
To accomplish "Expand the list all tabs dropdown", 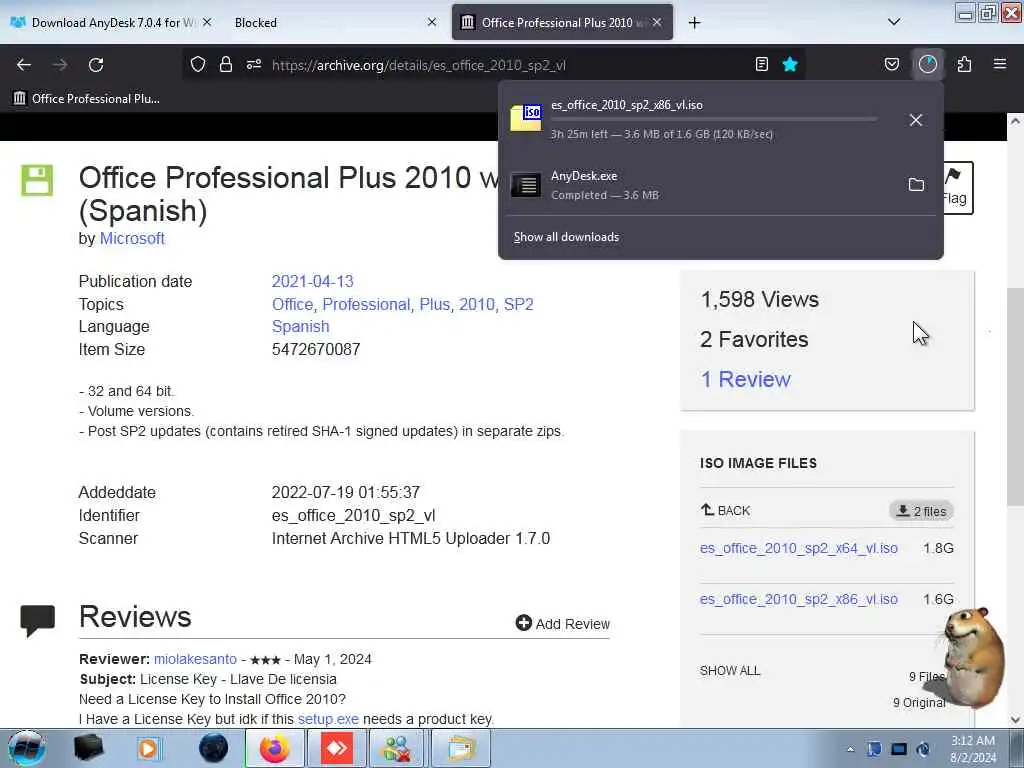I will coord(894,22).
